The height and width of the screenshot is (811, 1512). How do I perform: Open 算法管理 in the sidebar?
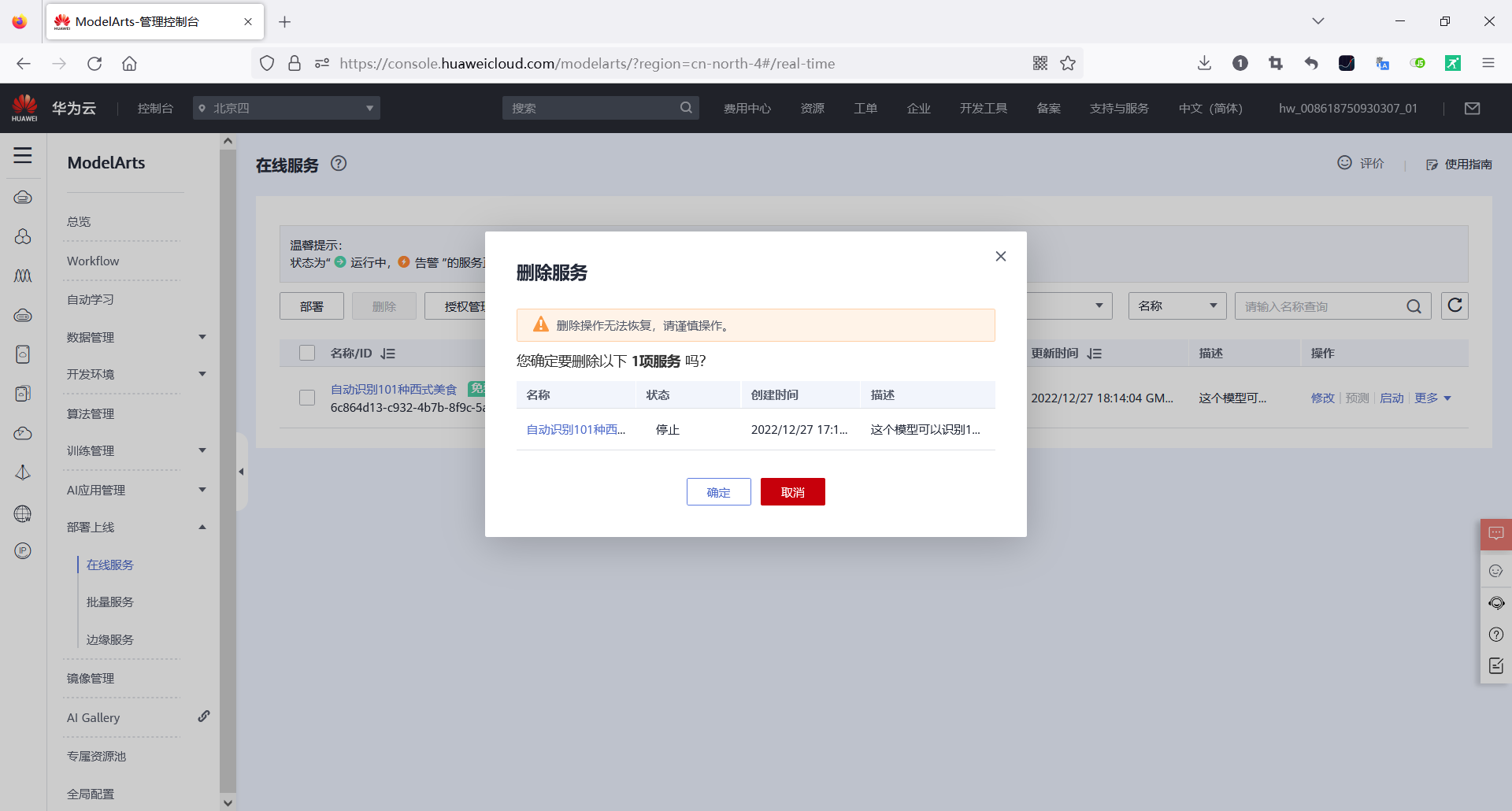tap(91, 413)
